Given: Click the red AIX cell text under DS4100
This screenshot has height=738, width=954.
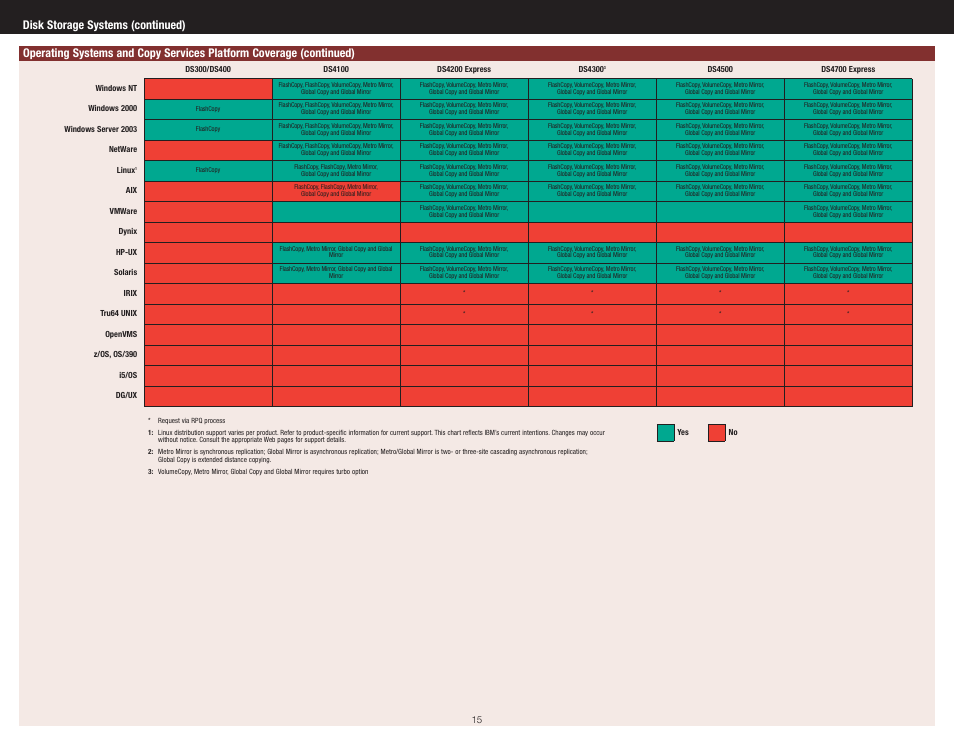Looking at the screenshot, I should (336, 190).
